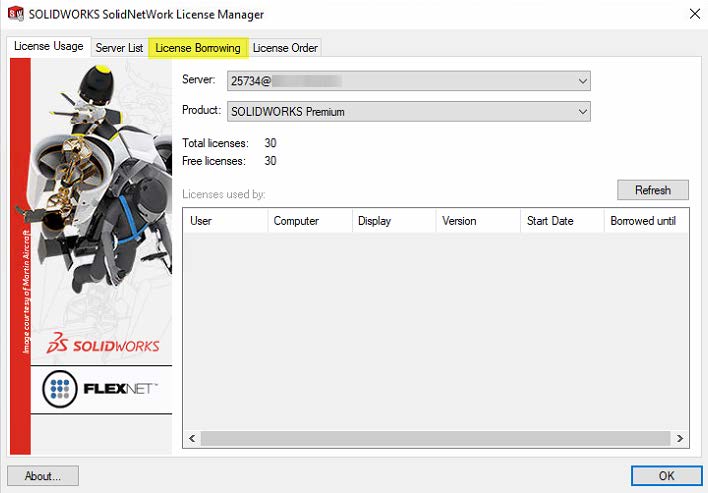Close the License Manager window
The height and width of the screenshot is (493, 708).
694,14
